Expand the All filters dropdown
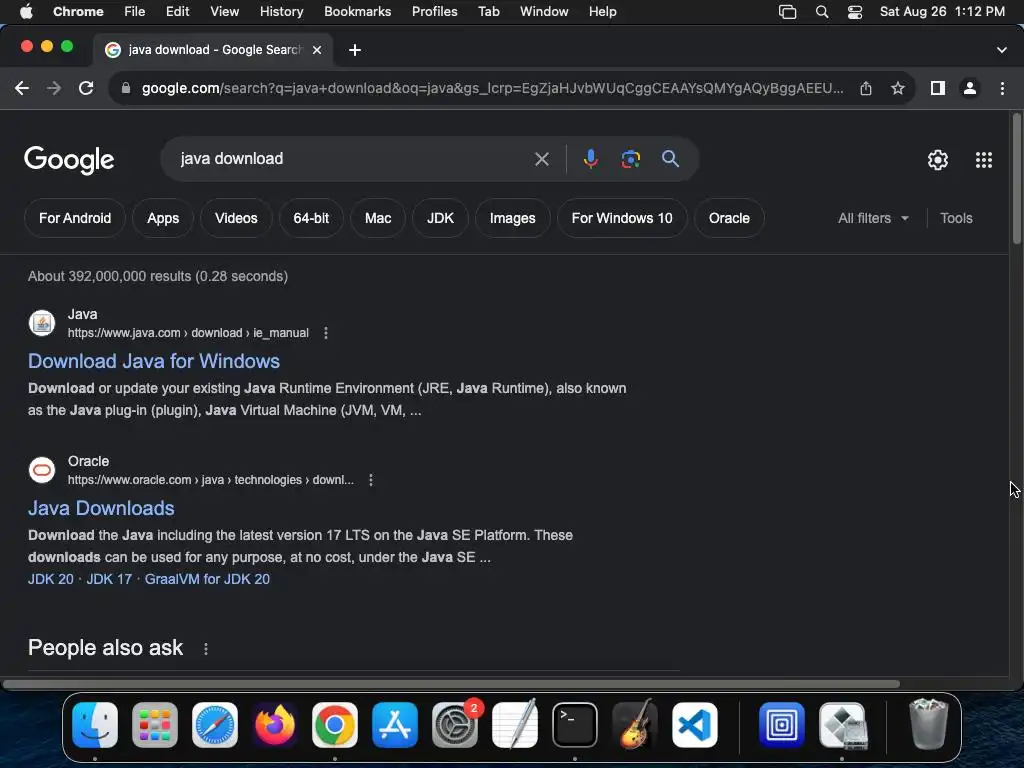 coord(873,218)
